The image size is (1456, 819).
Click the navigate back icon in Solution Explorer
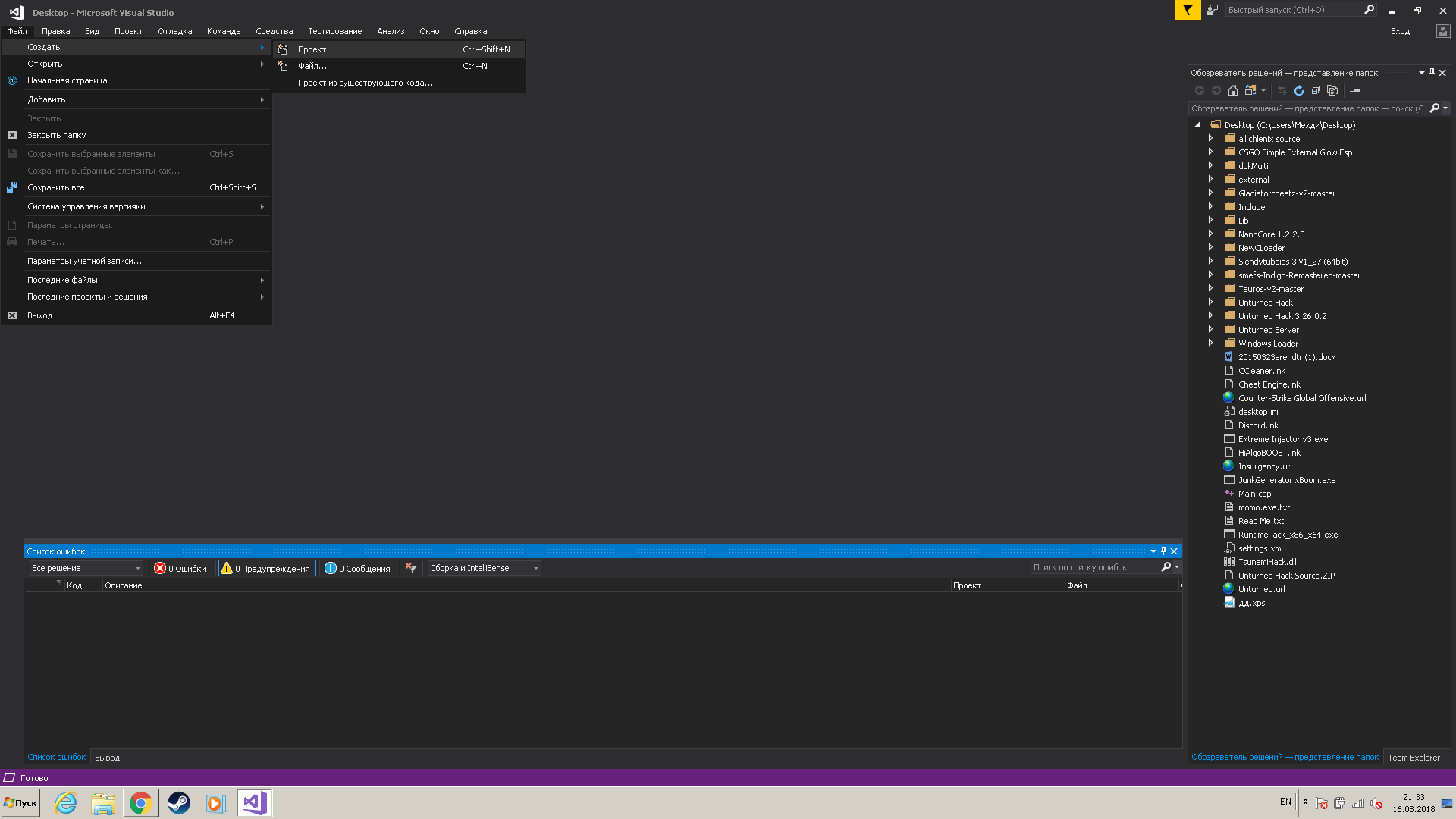1198,90
